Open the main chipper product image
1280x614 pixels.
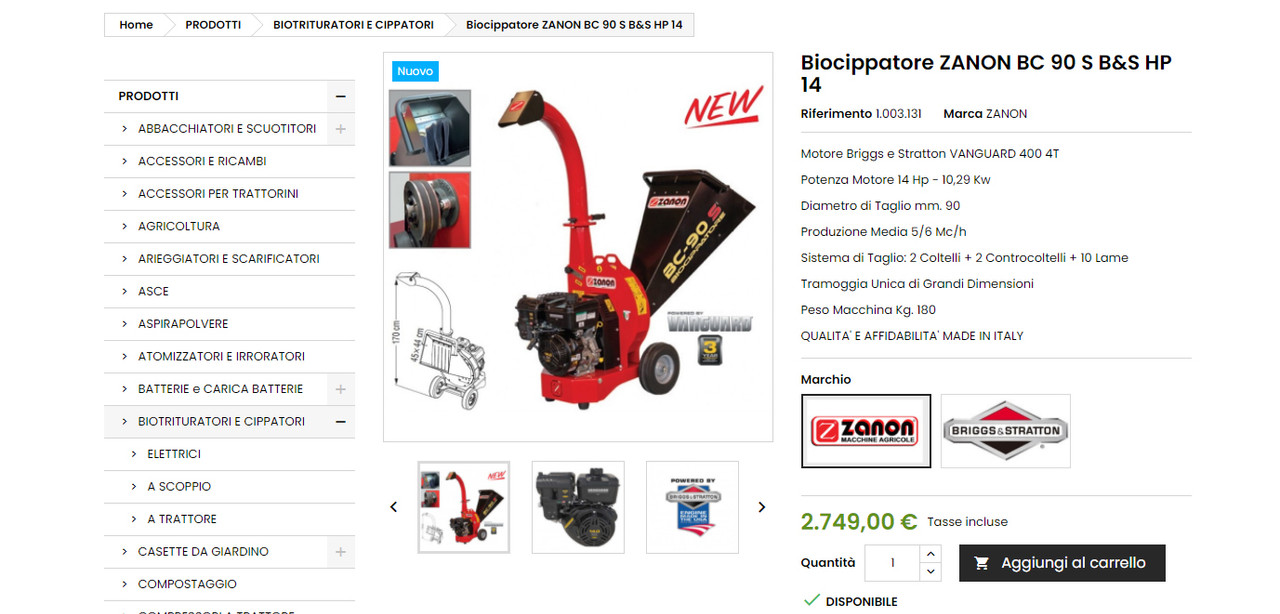click(578, 247)
